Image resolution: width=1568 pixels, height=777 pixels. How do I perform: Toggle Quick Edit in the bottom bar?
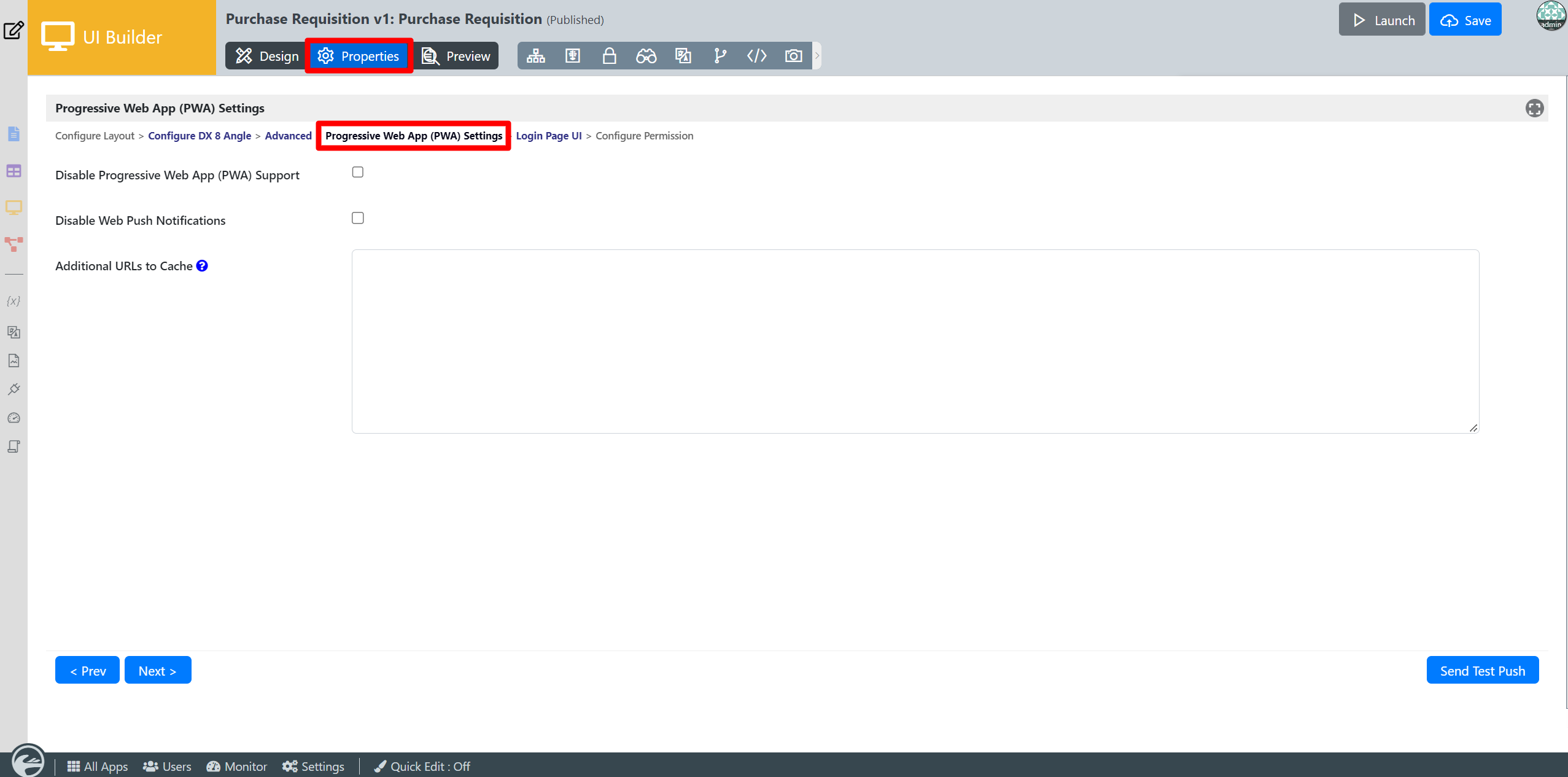point(422,766)
